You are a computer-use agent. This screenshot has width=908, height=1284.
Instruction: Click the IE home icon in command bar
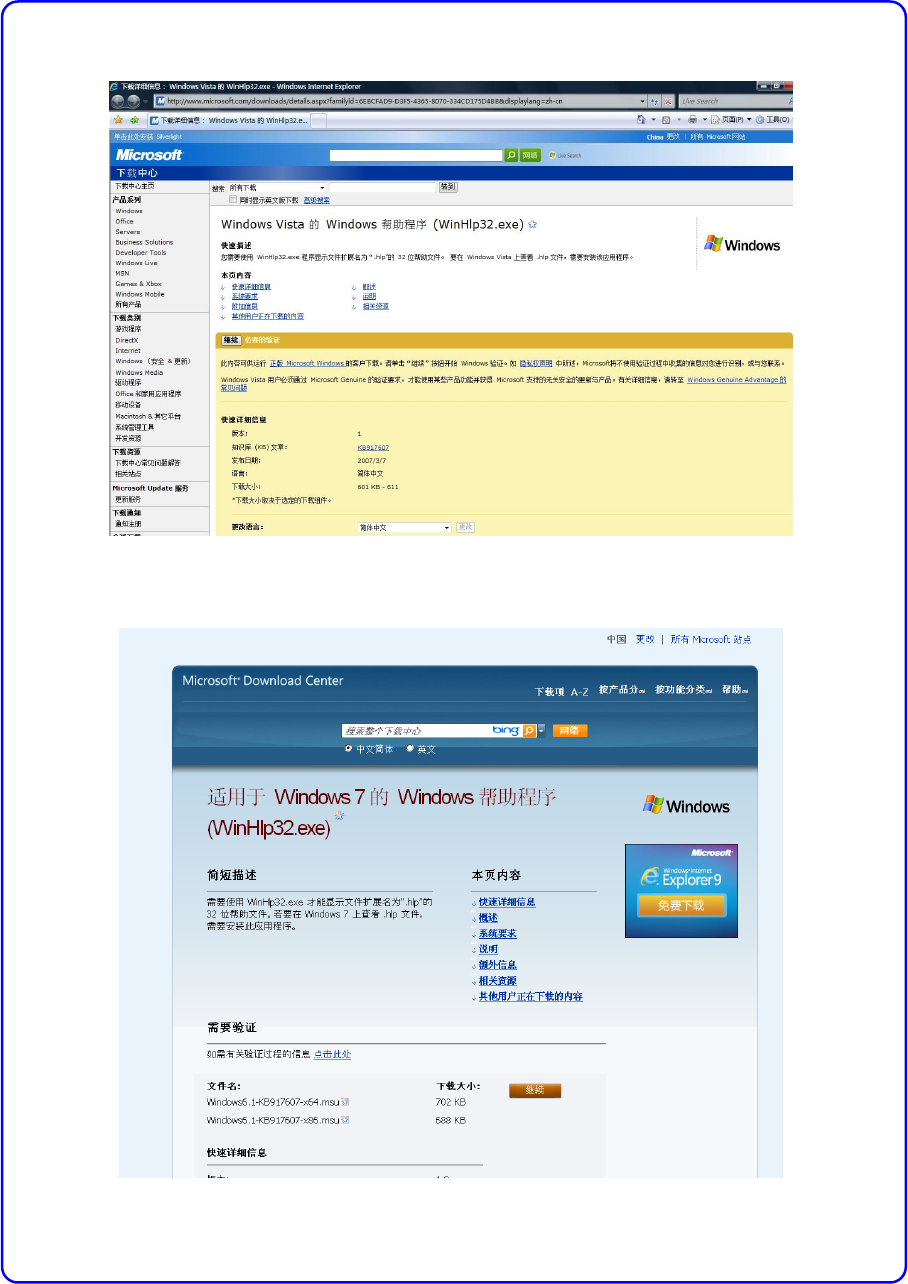pyautogui.click(x=641, y=119)
